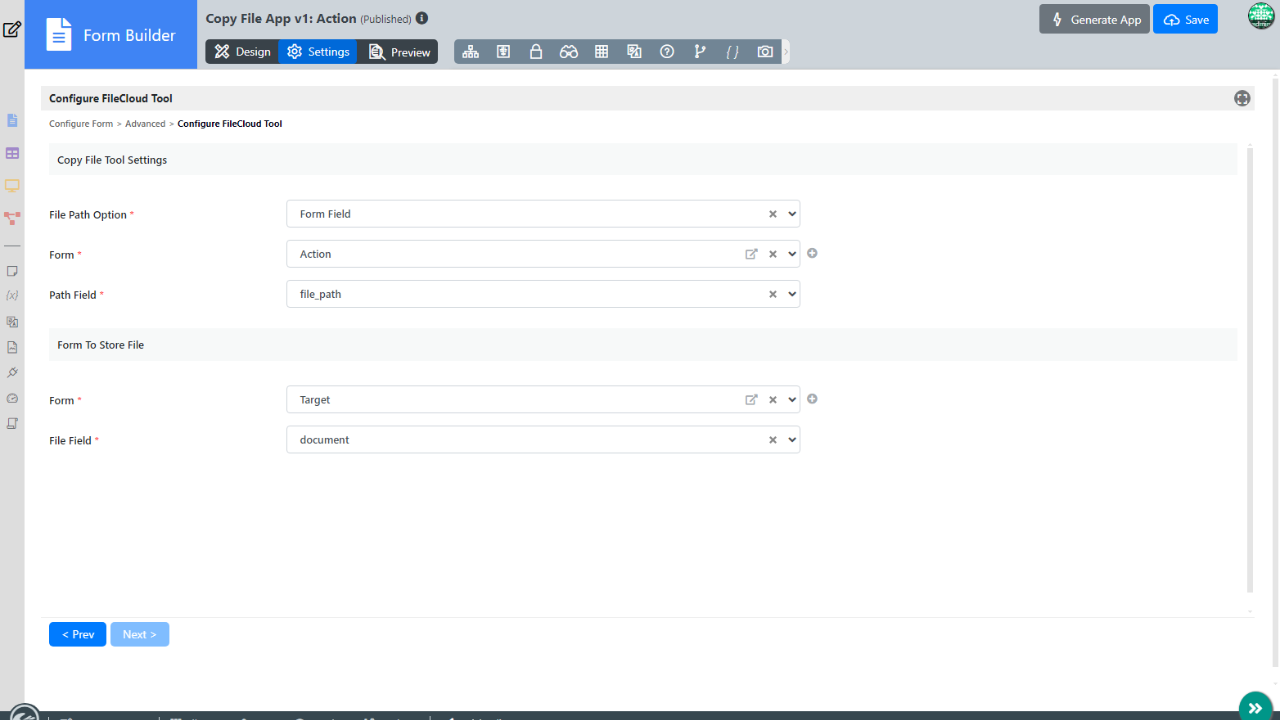Follow the Configure Form breadcrumb link
The image size is (1280, 720).
(x=81, y=124)
